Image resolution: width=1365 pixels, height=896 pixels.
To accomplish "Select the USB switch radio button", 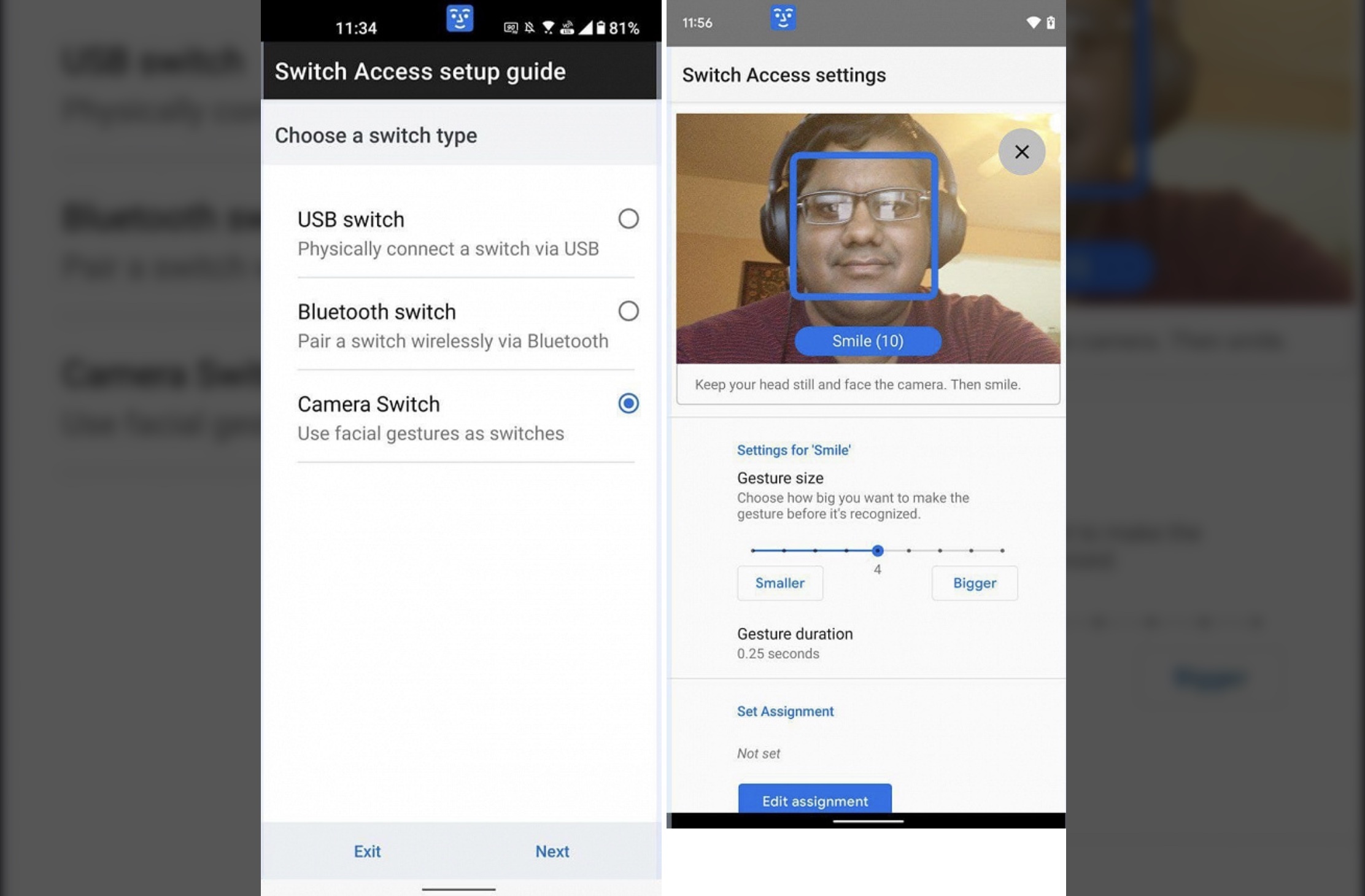I will click(628, 218).
